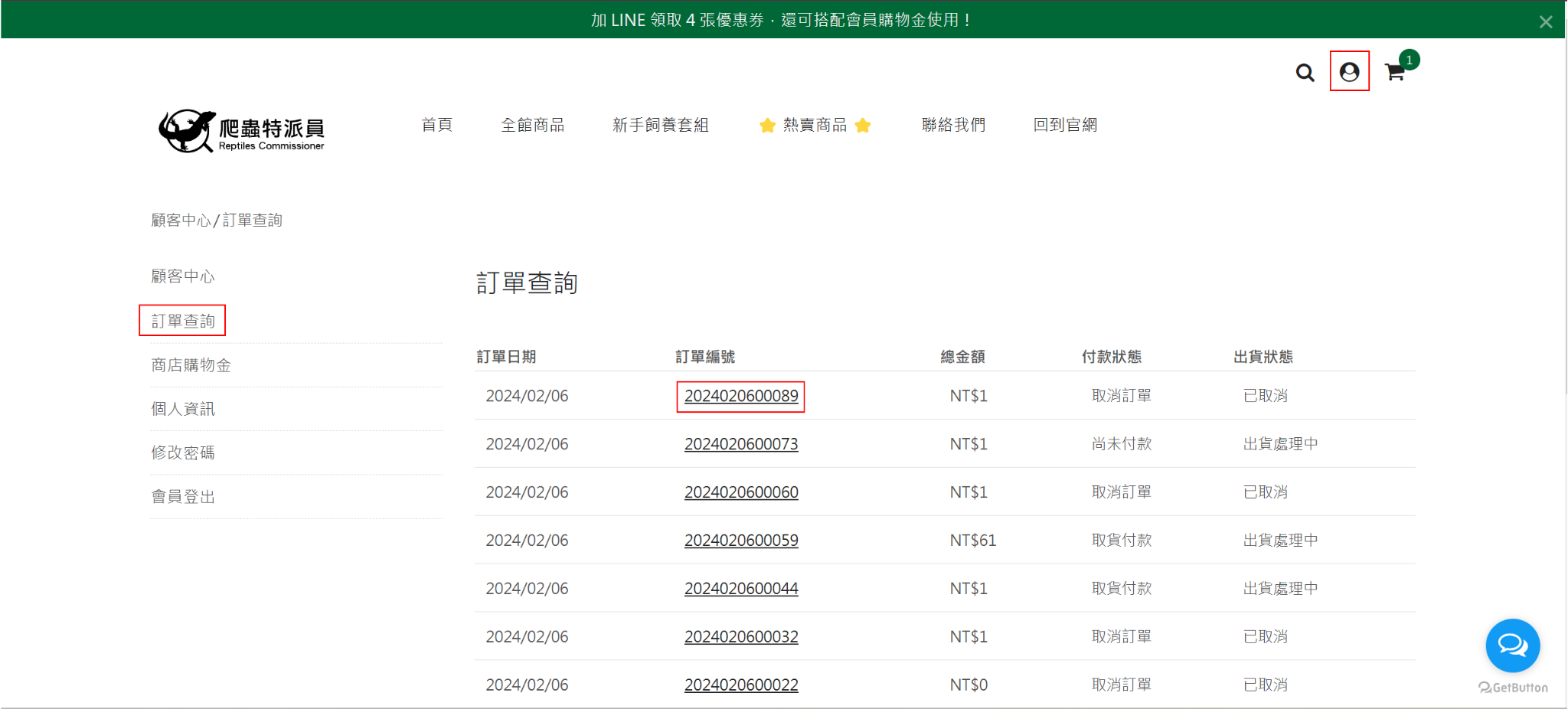Open 新手飼養套組 menu item
The width and height of the screenshot is (1568, 709).
click(x=660, y=125)
